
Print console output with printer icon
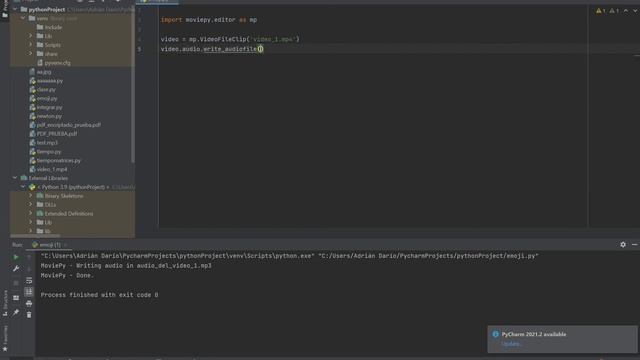pos(29,303)
